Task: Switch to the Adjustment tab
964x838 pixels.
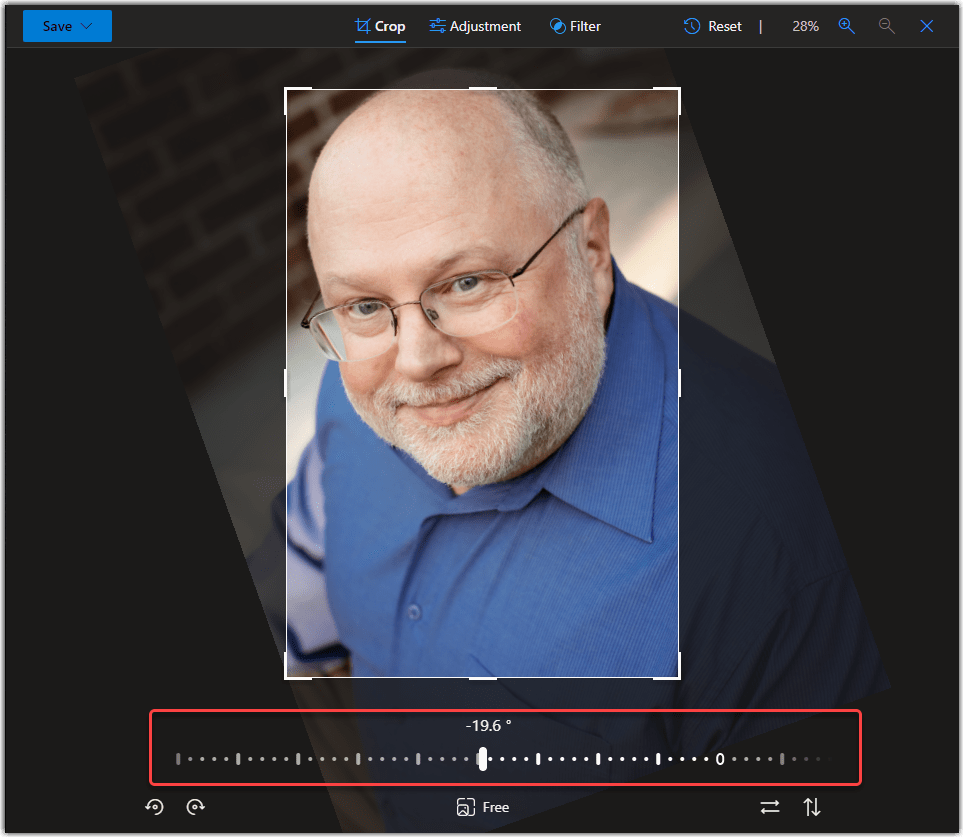Action: point(475,26)
